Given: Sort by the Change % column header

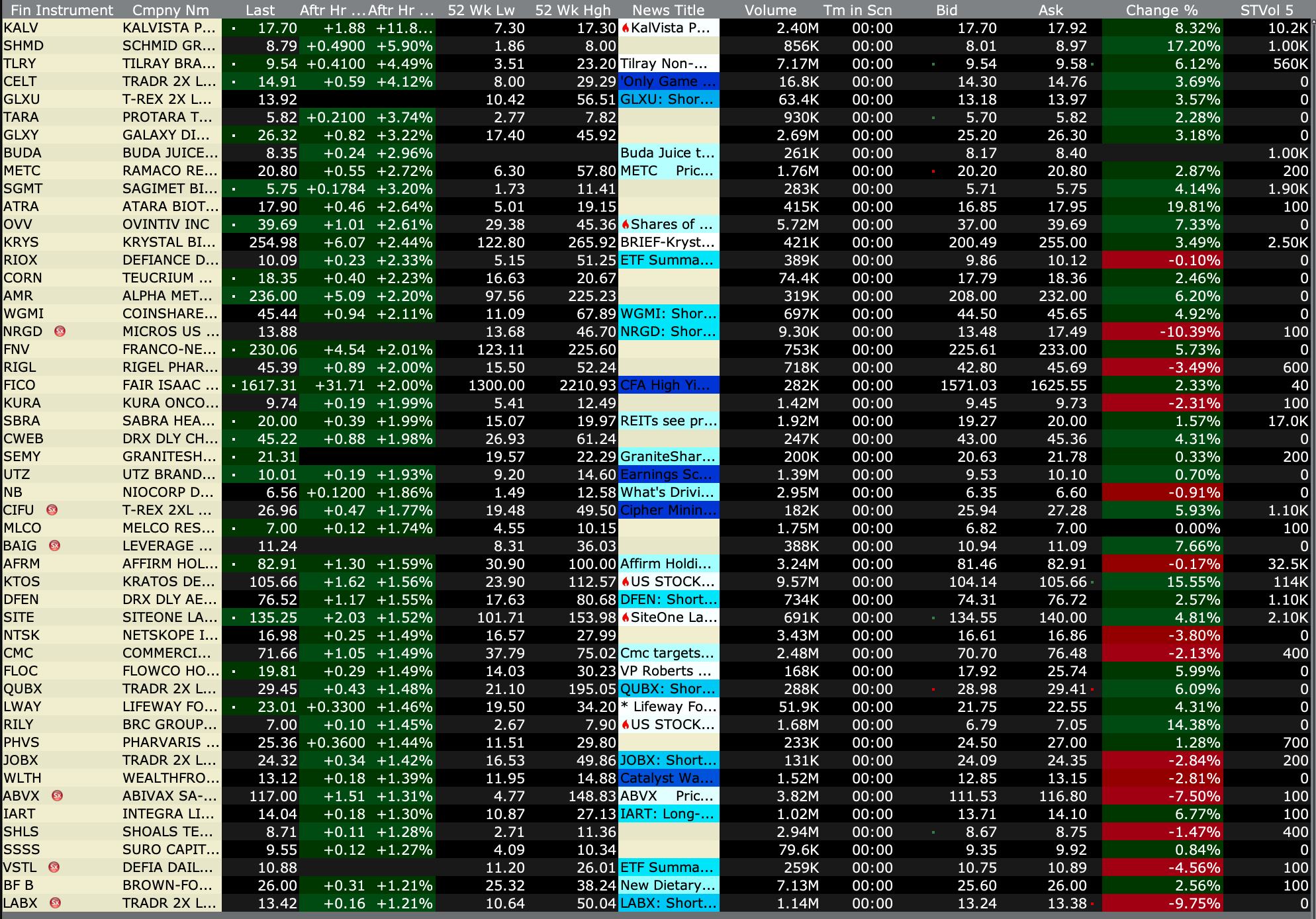Looking at the screenshot, I should (1161, 10).
